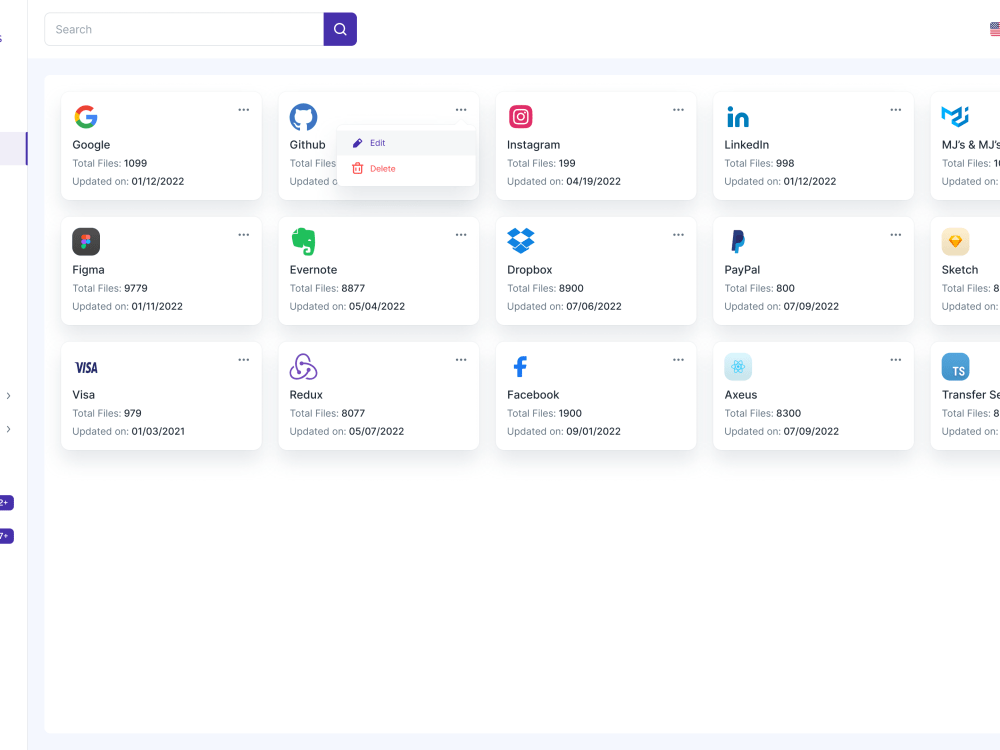Click the Instagram card title
The image size is (1000, 750).
534,145
